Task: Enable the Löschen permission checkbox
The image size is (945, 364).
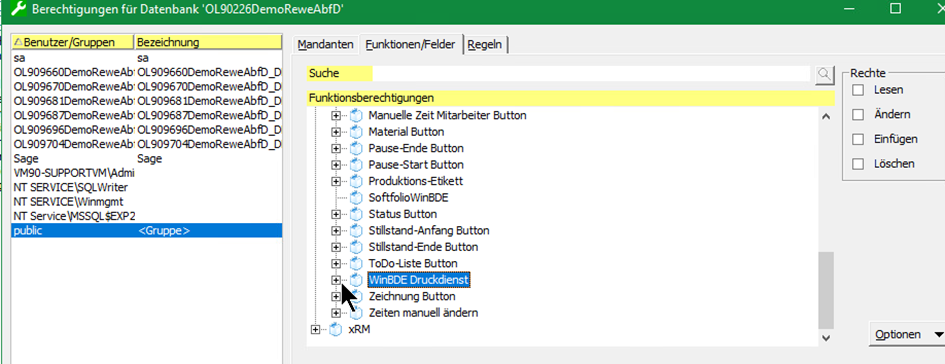Action: [858, 164]
